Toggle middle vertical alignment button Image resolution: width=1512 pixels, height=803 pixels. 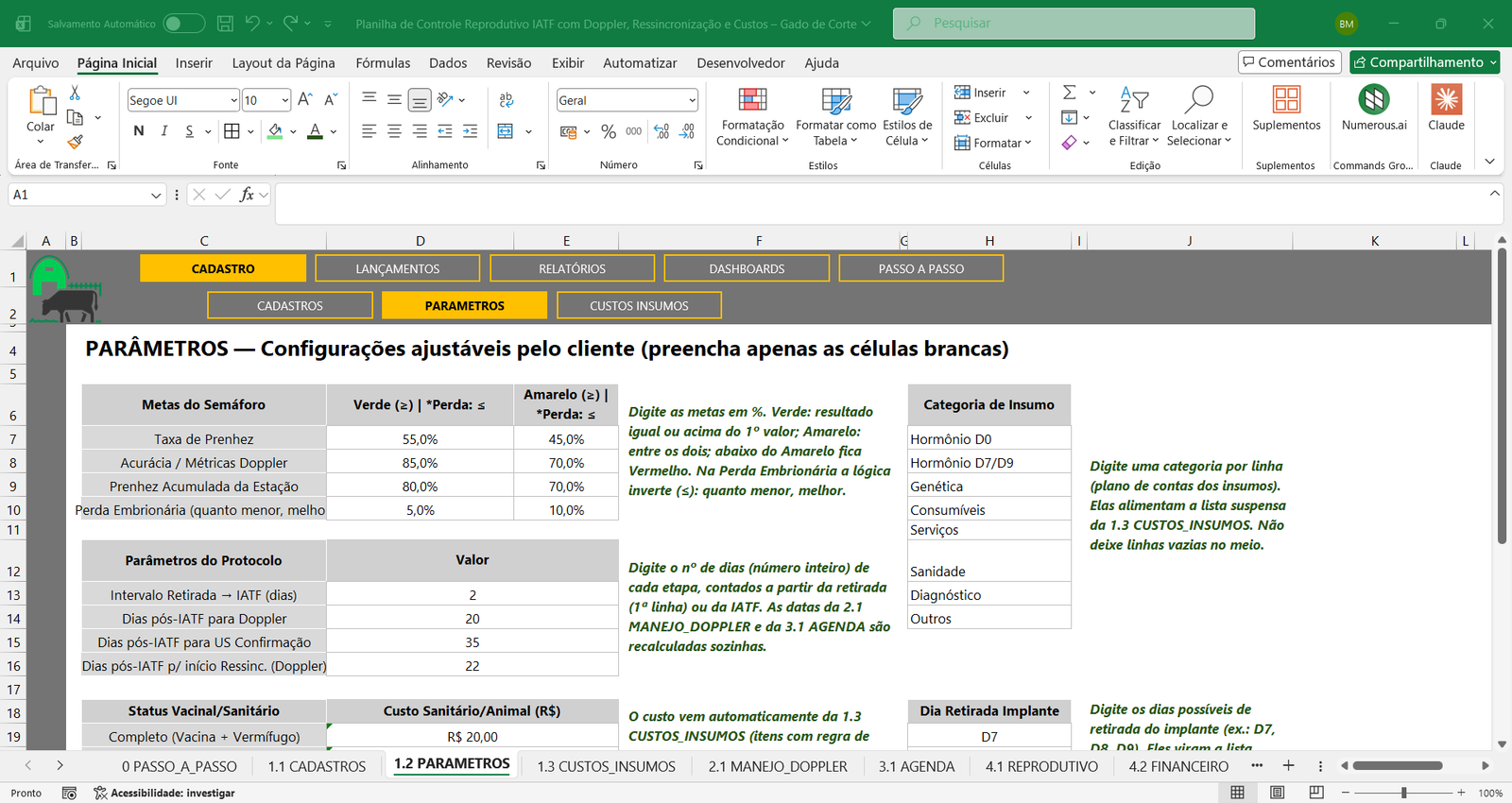[x=394, y=99]
